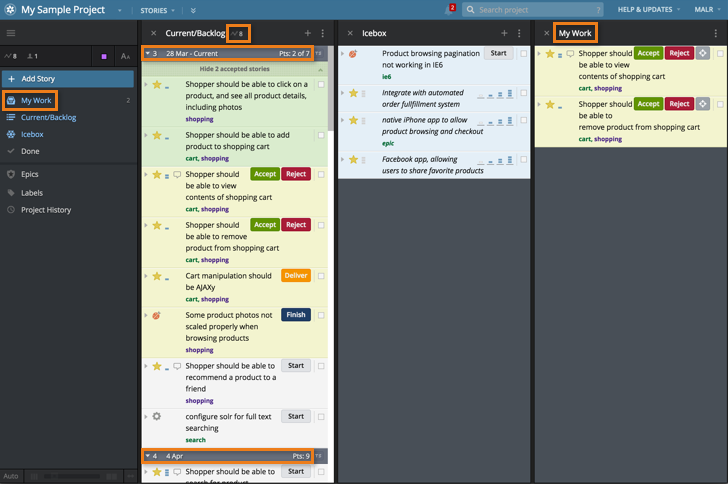Viewport: 728px width, 484px height.
Task: Close the Icebox panel
Action: 351,33
